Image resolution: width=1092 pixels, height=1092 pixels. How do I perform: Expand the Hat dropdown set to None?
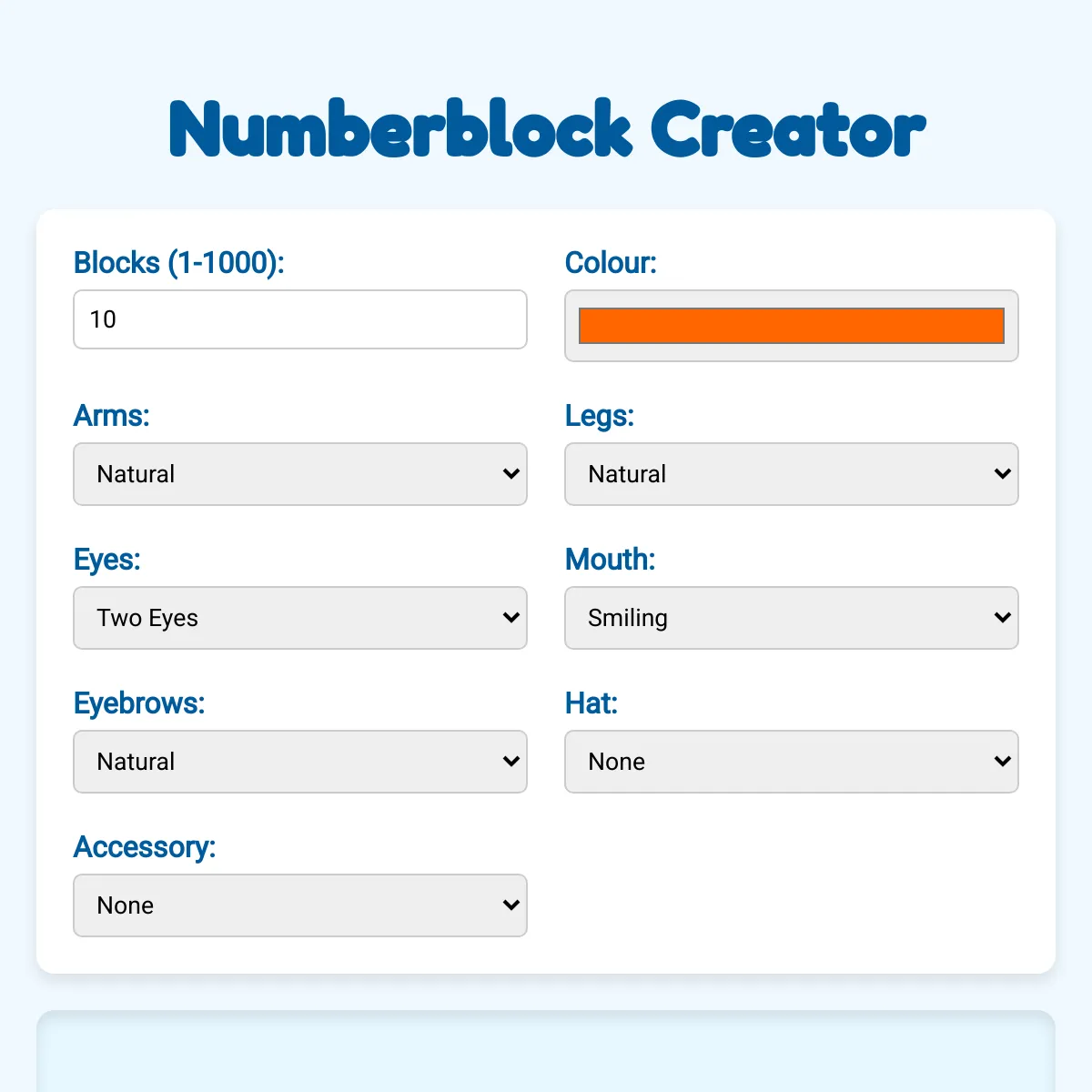pyautogui.click(x=792, y=762)
